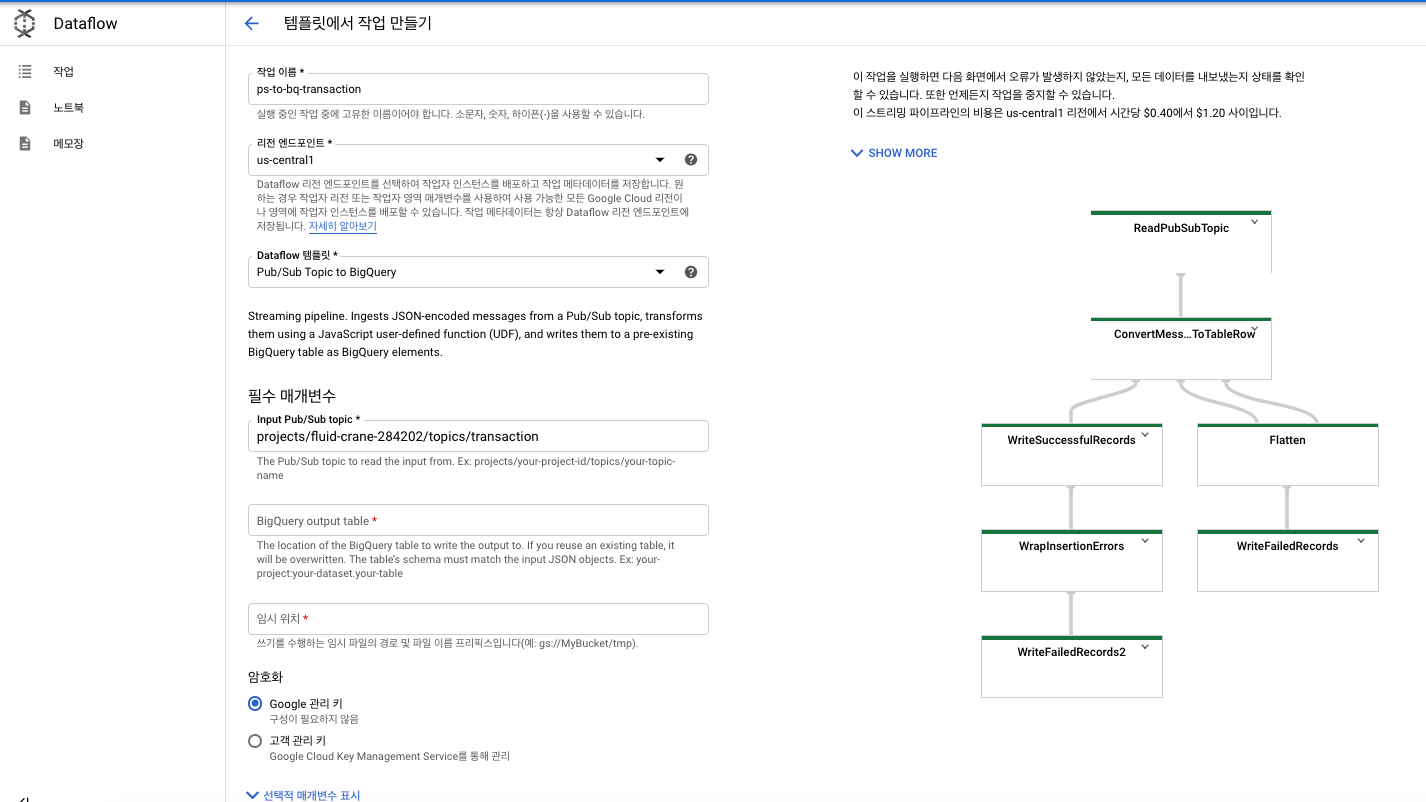Go back with the left arrow icon
The height and width of the screenshot is (802, 1426).
[252, 23]
